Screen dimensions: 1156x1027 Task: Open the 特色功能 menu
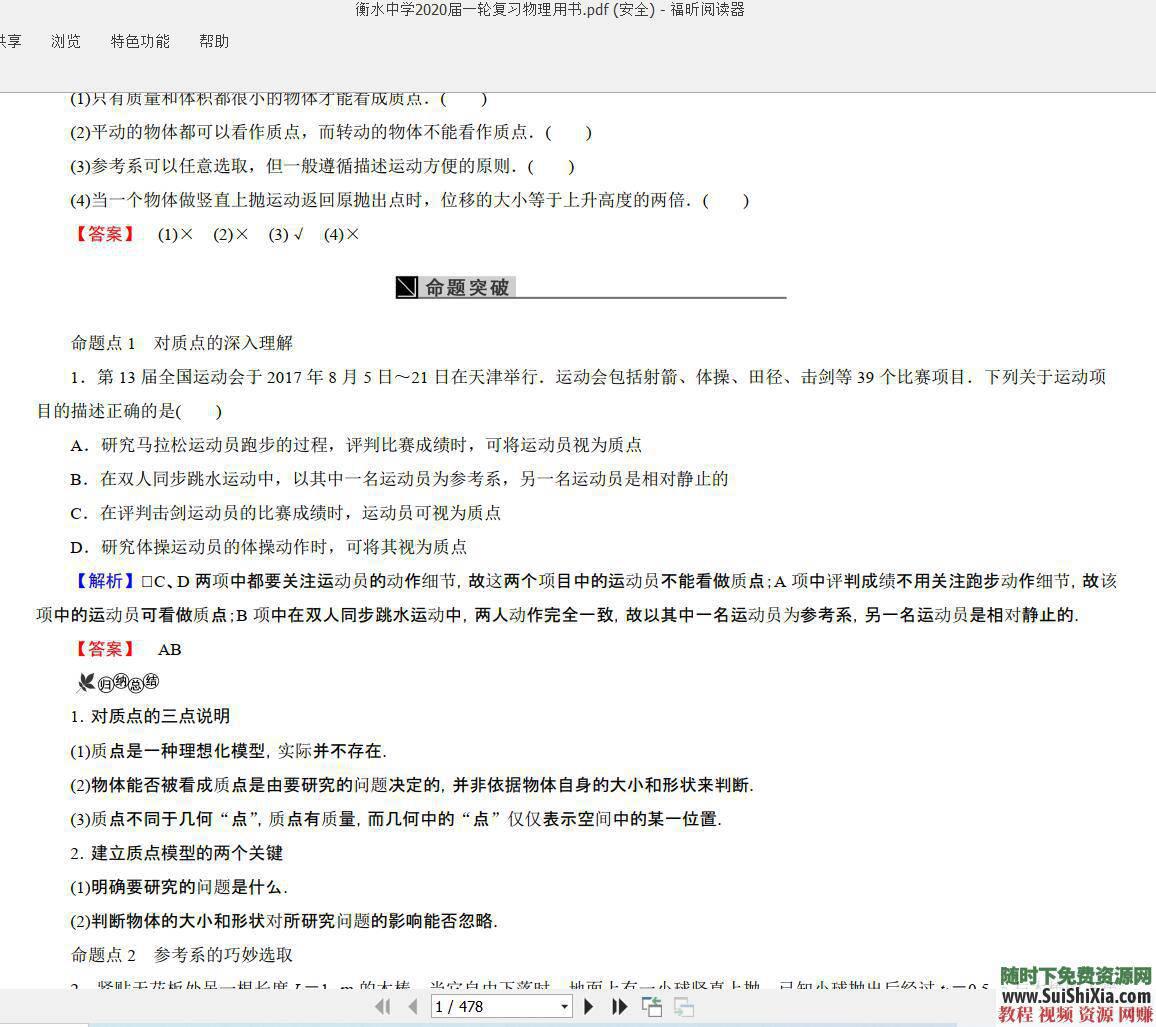pos(139,41)
